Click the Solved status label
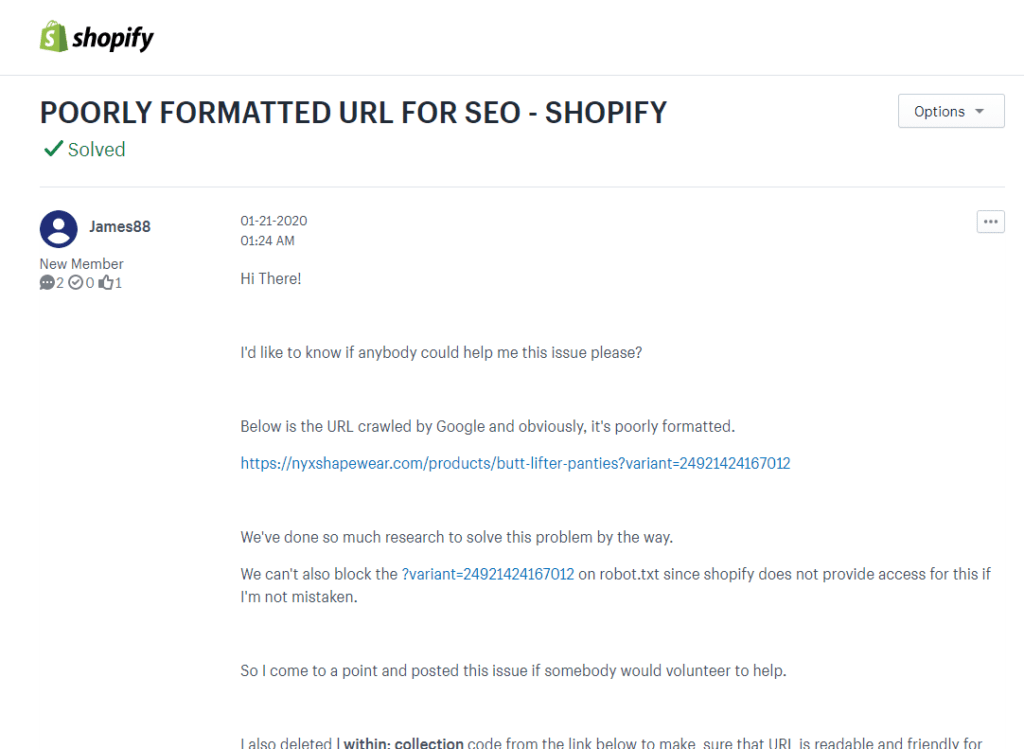This screenshot has width=1024, height=749. click(94, 148)
